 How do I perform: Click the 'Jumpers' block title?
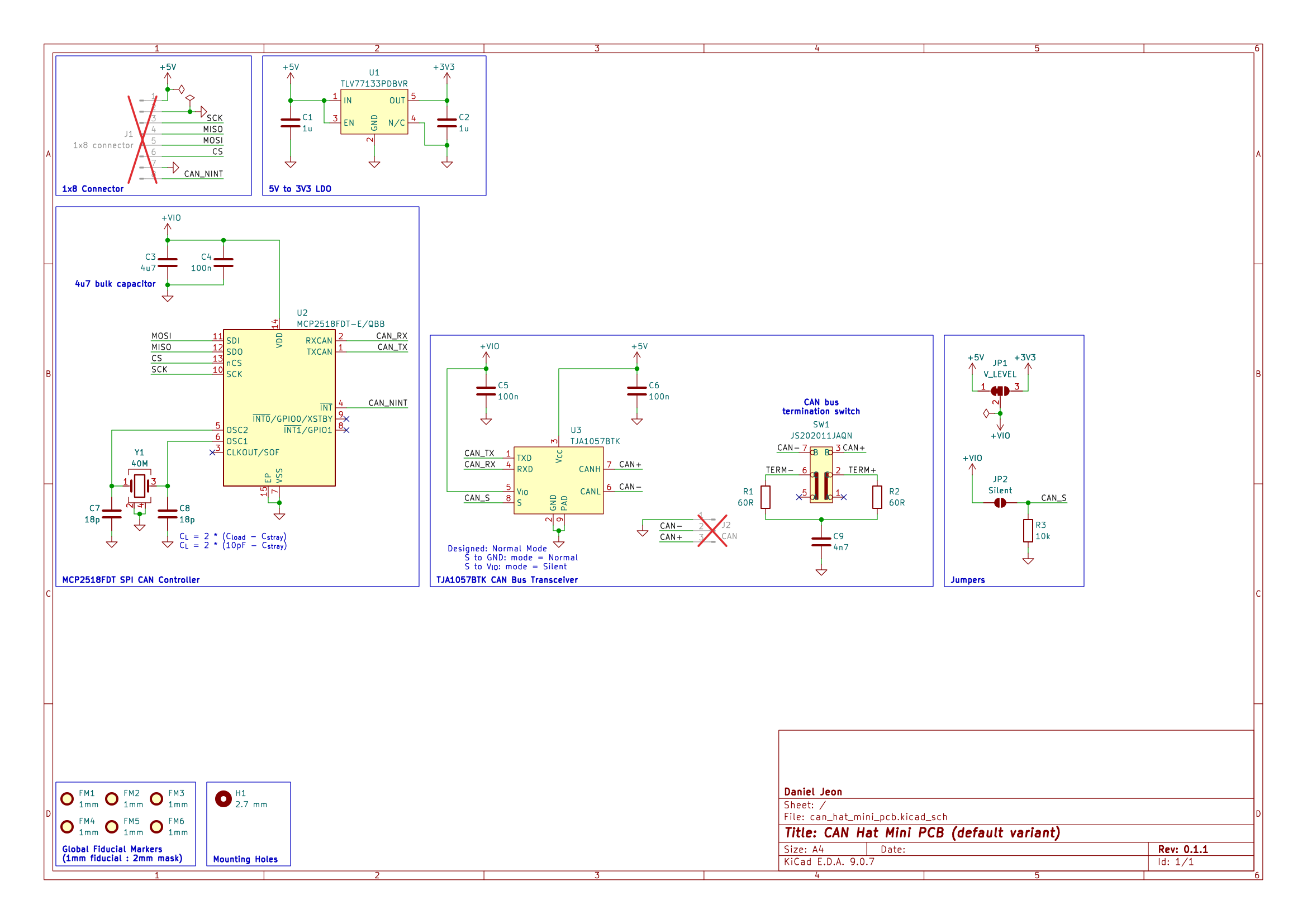pos(968,580)
